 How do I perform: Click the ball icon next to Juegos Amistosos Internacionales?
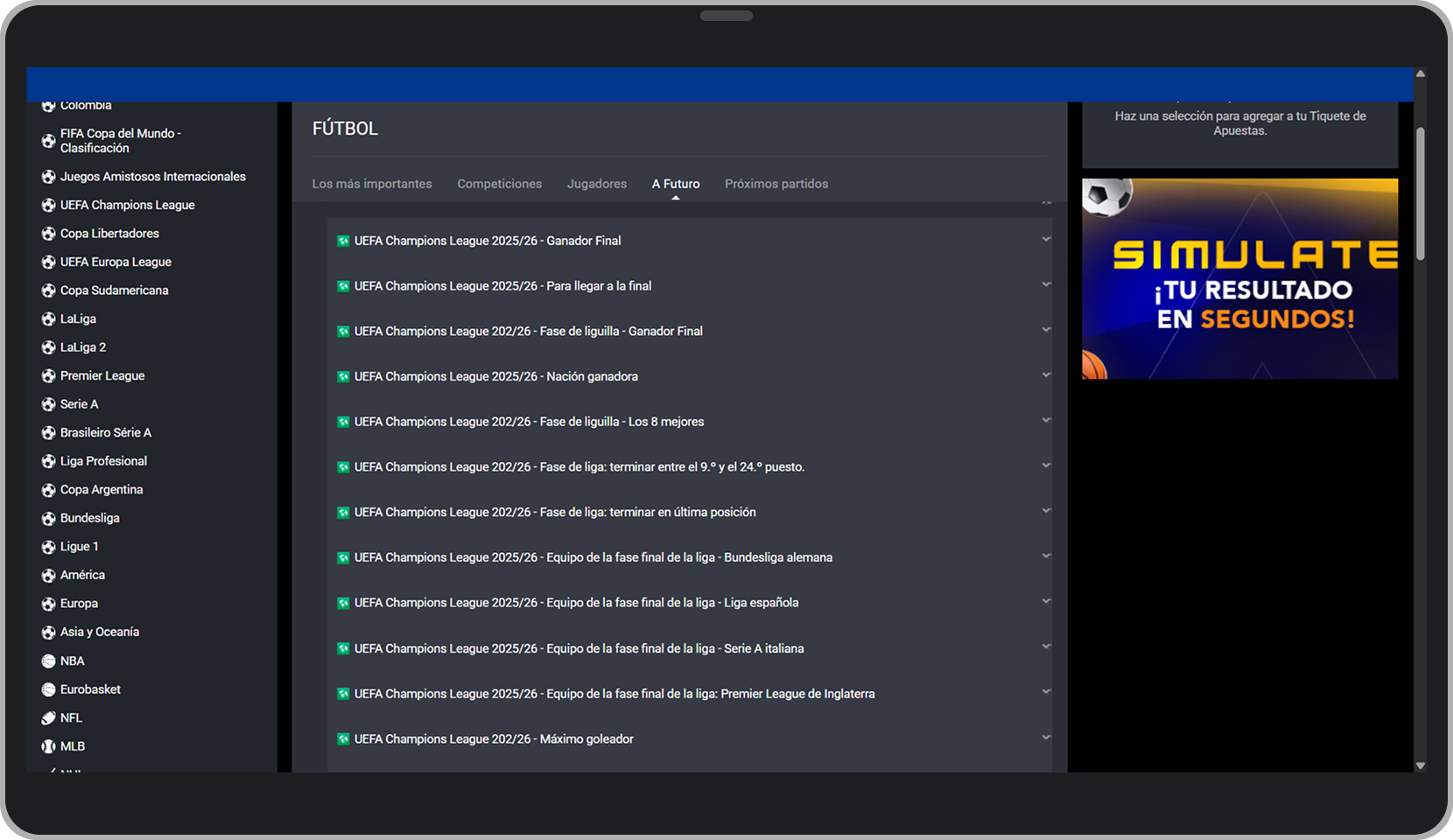pos(48,177)
